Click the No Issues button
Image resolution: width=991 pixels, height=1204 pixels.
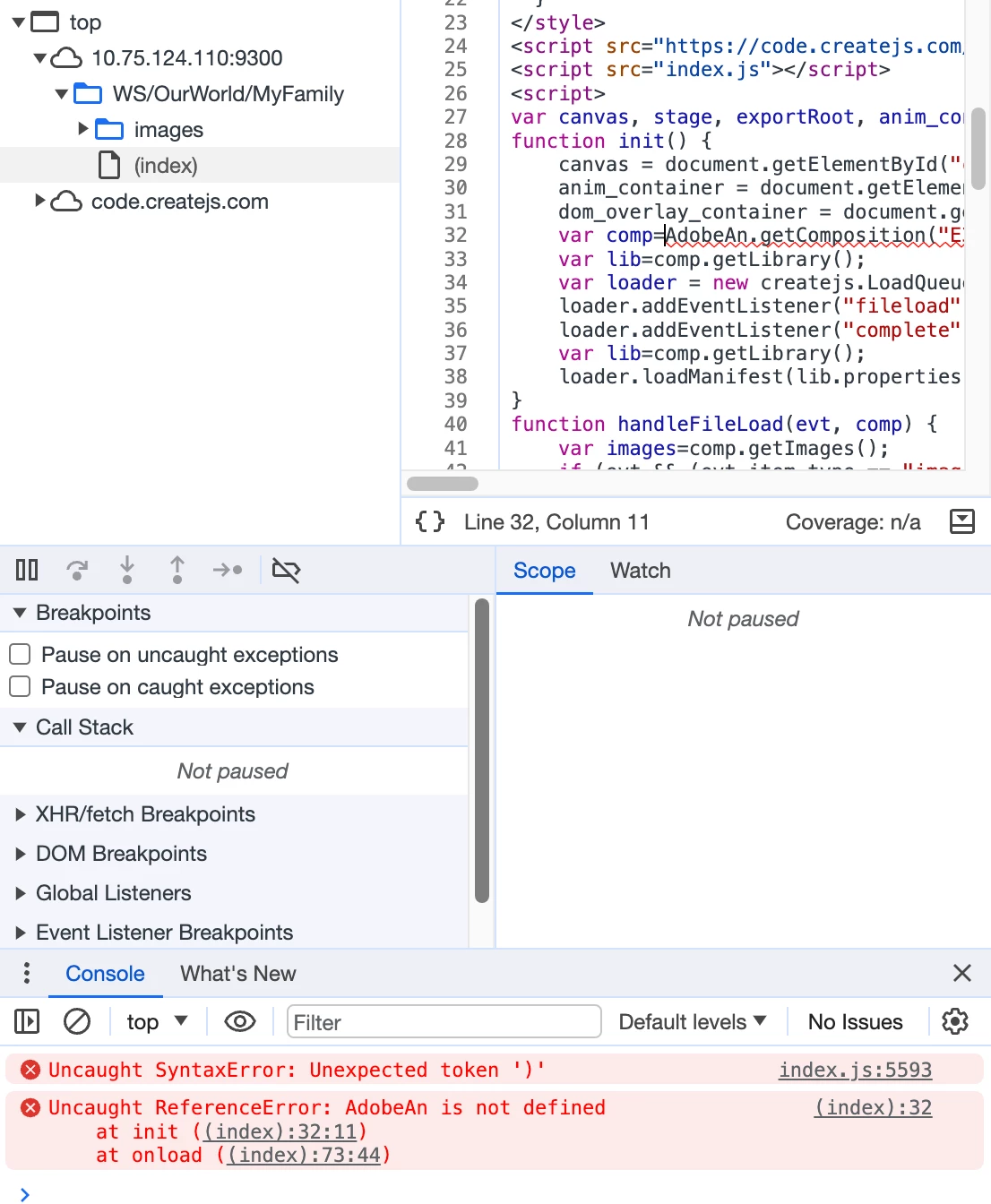(856, 1021)
